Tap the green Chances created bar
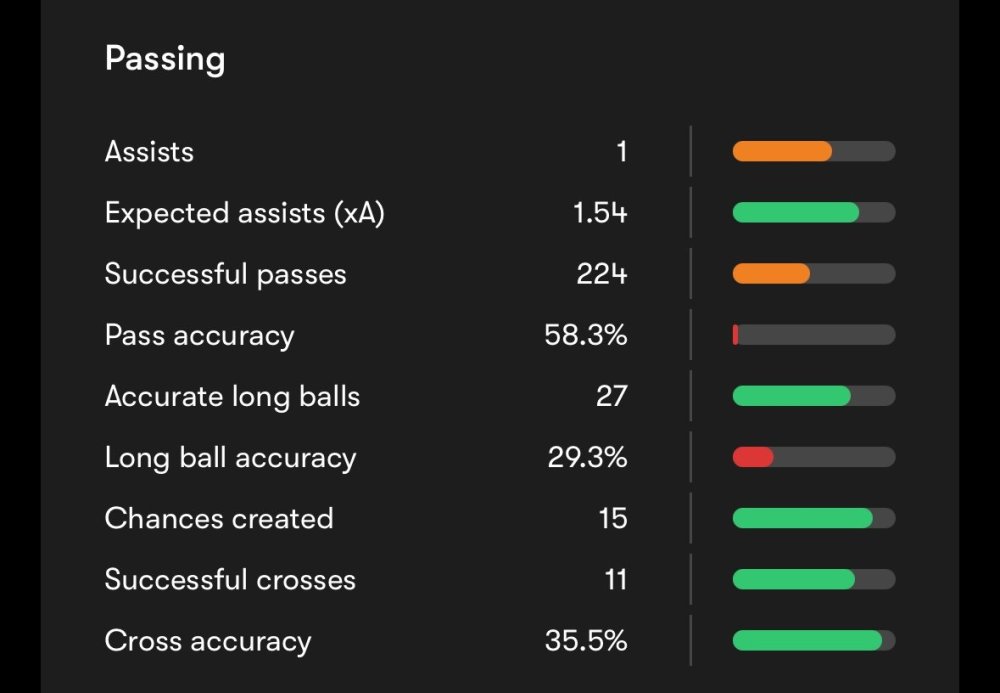This screenshot has width=1000, height=693. [x=802, y=518]
